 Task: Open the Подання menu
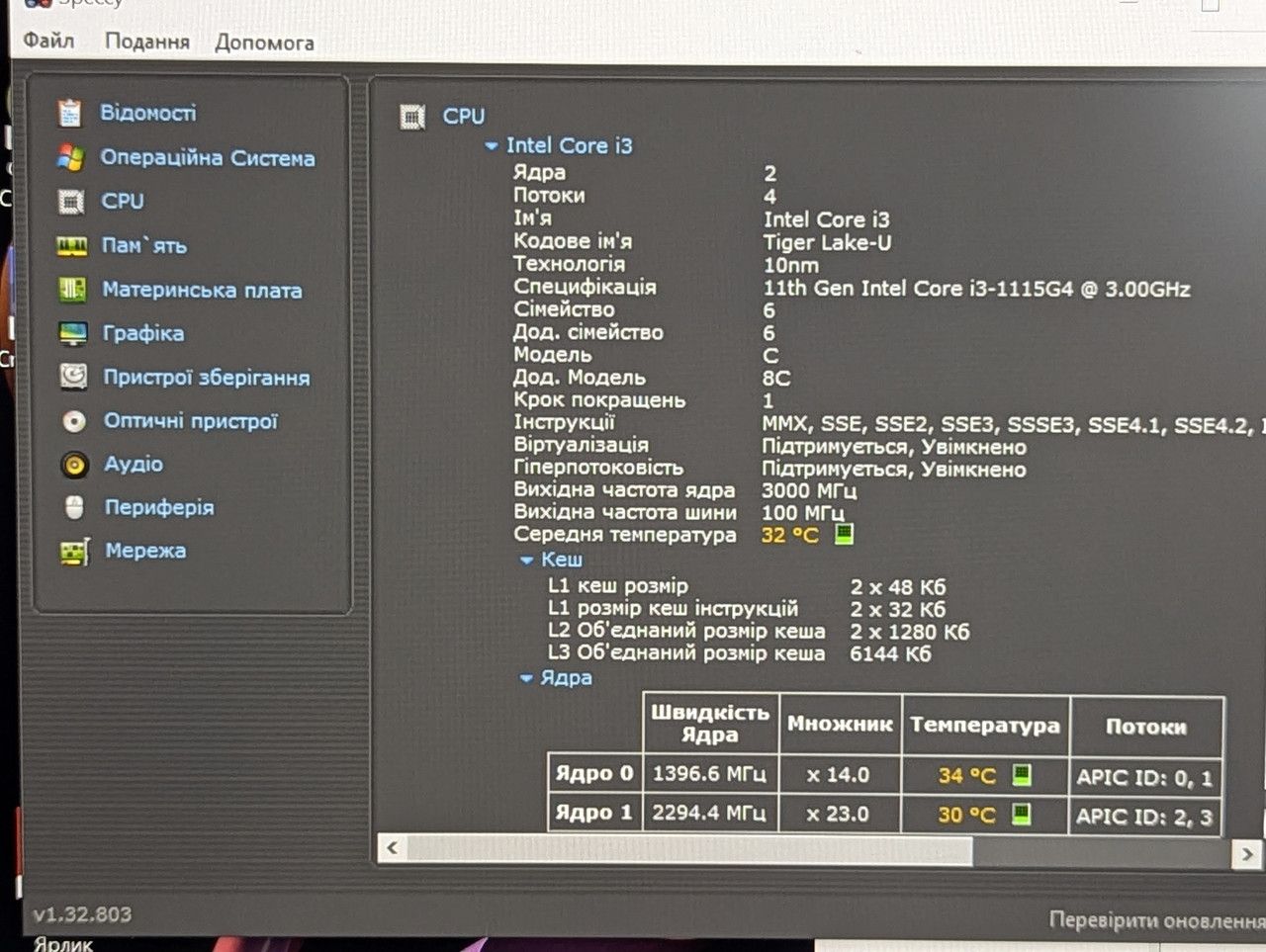pos(147,42)
